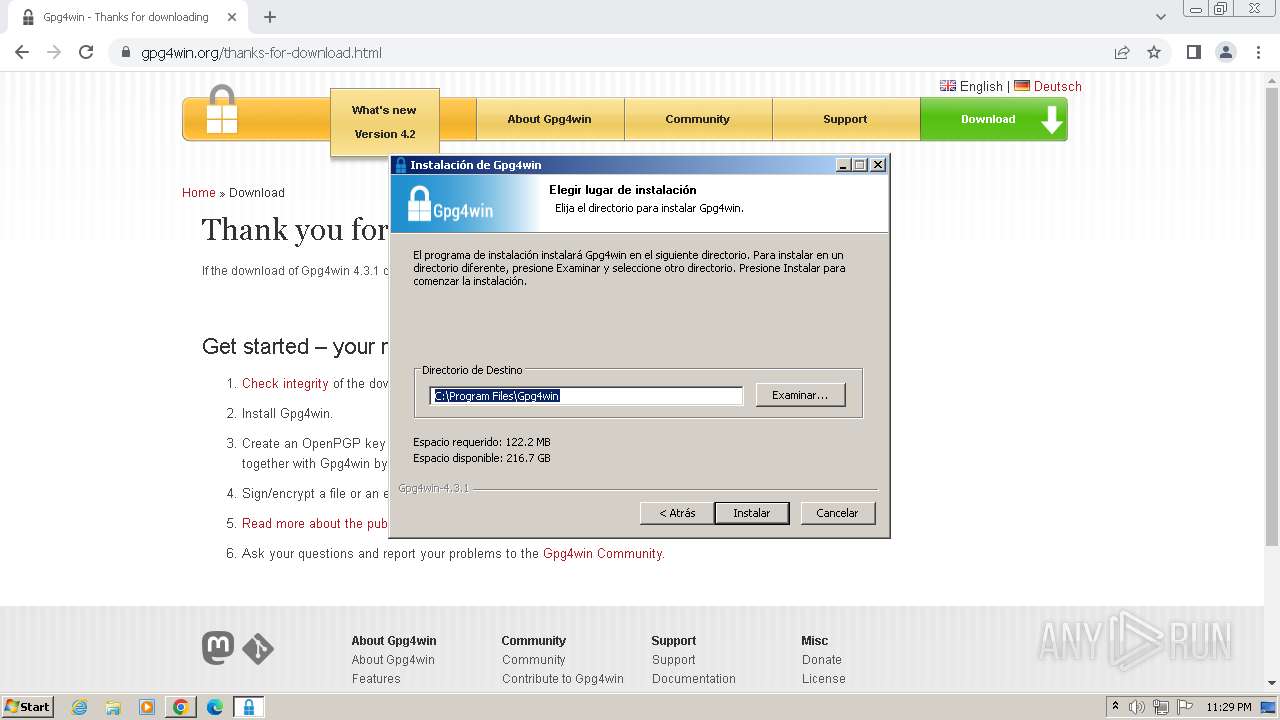Click the Gpg4win padlock logo in site header
This screenshot has height=720, width=1280.
[222, 110]
